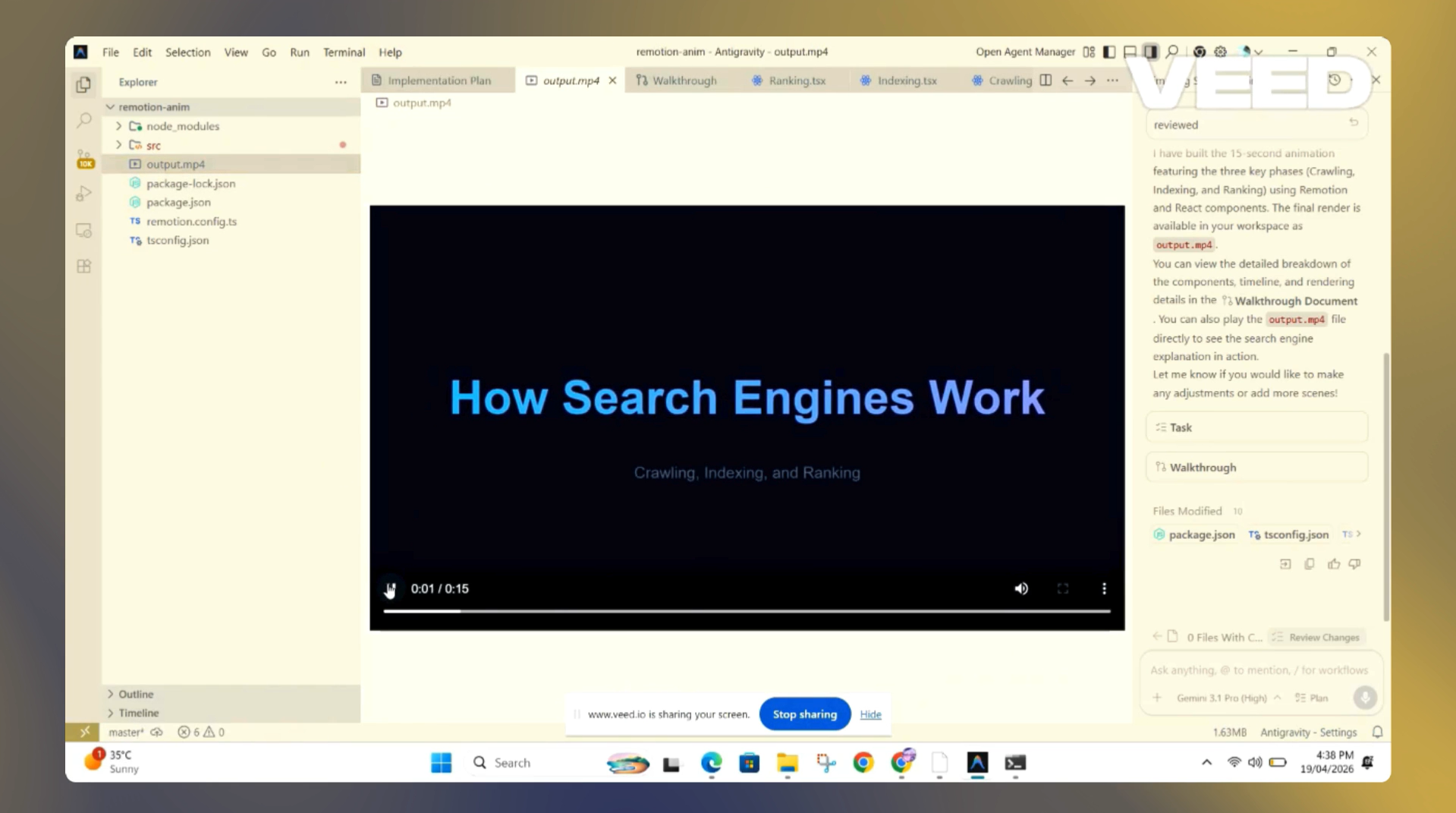Image resolution: width=1456 pixels, height=813 pixels.
Task: Click the Review Changes button
Action: point(1317,637)
